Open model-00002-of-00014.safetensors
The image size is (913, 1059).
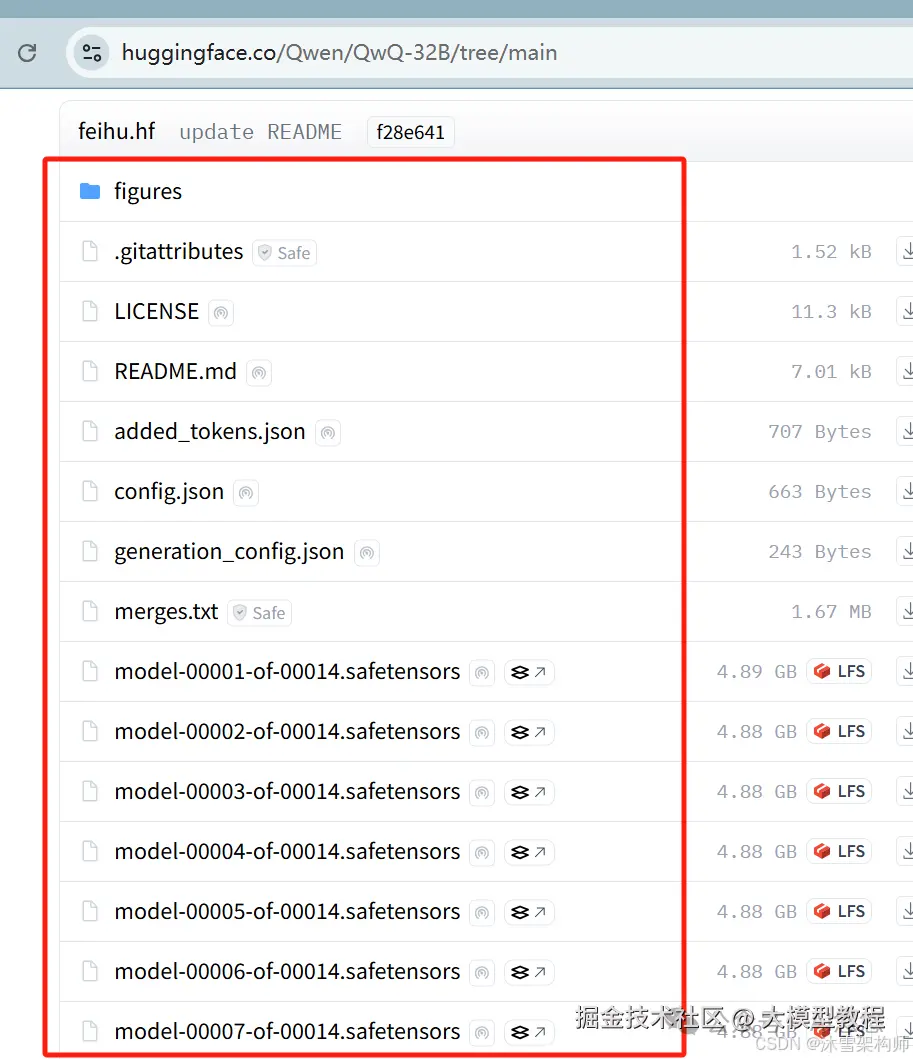287,732
